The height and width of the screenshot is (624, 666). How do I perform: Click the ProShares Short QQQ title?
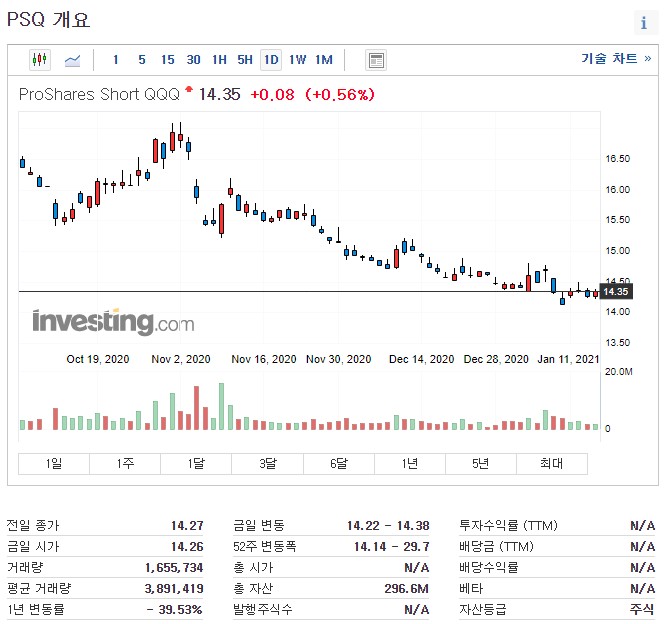(x=99, y=94)
